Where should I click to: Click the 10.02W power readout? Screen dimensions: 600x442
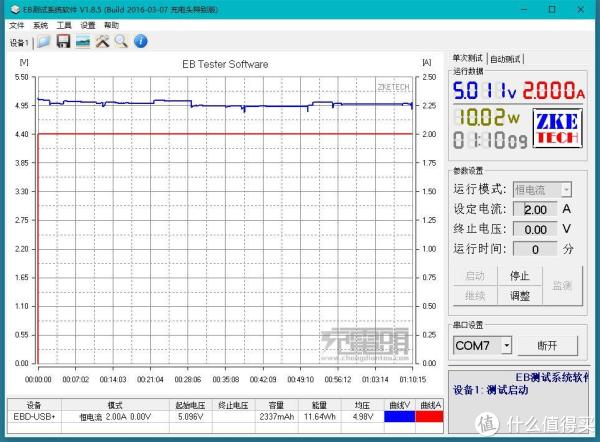(487, 117)
